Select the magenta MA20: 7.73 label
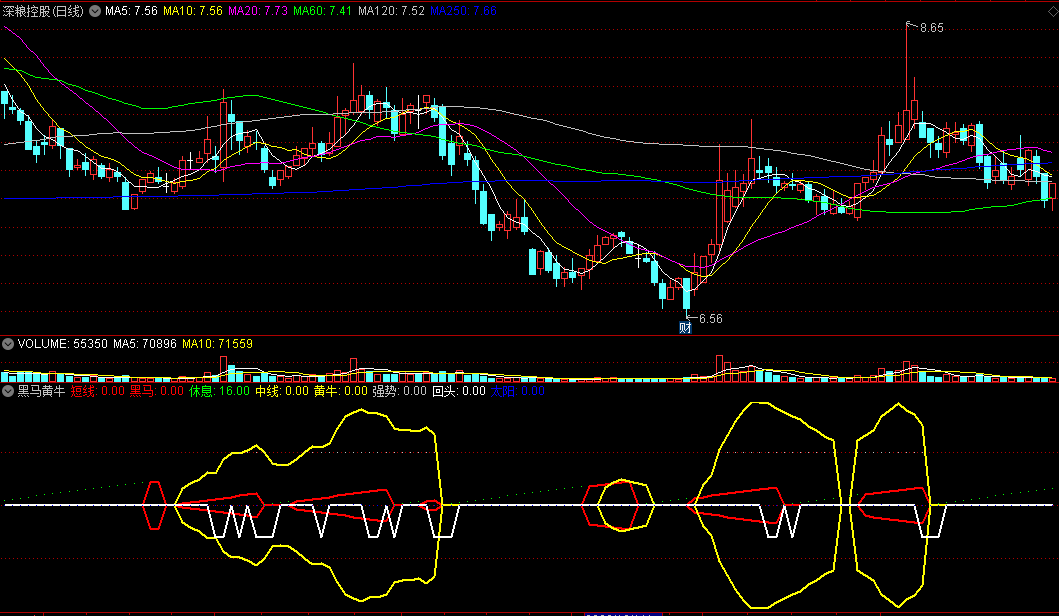The height and width of the screenshot is (616, 1059). click(258, 11)
